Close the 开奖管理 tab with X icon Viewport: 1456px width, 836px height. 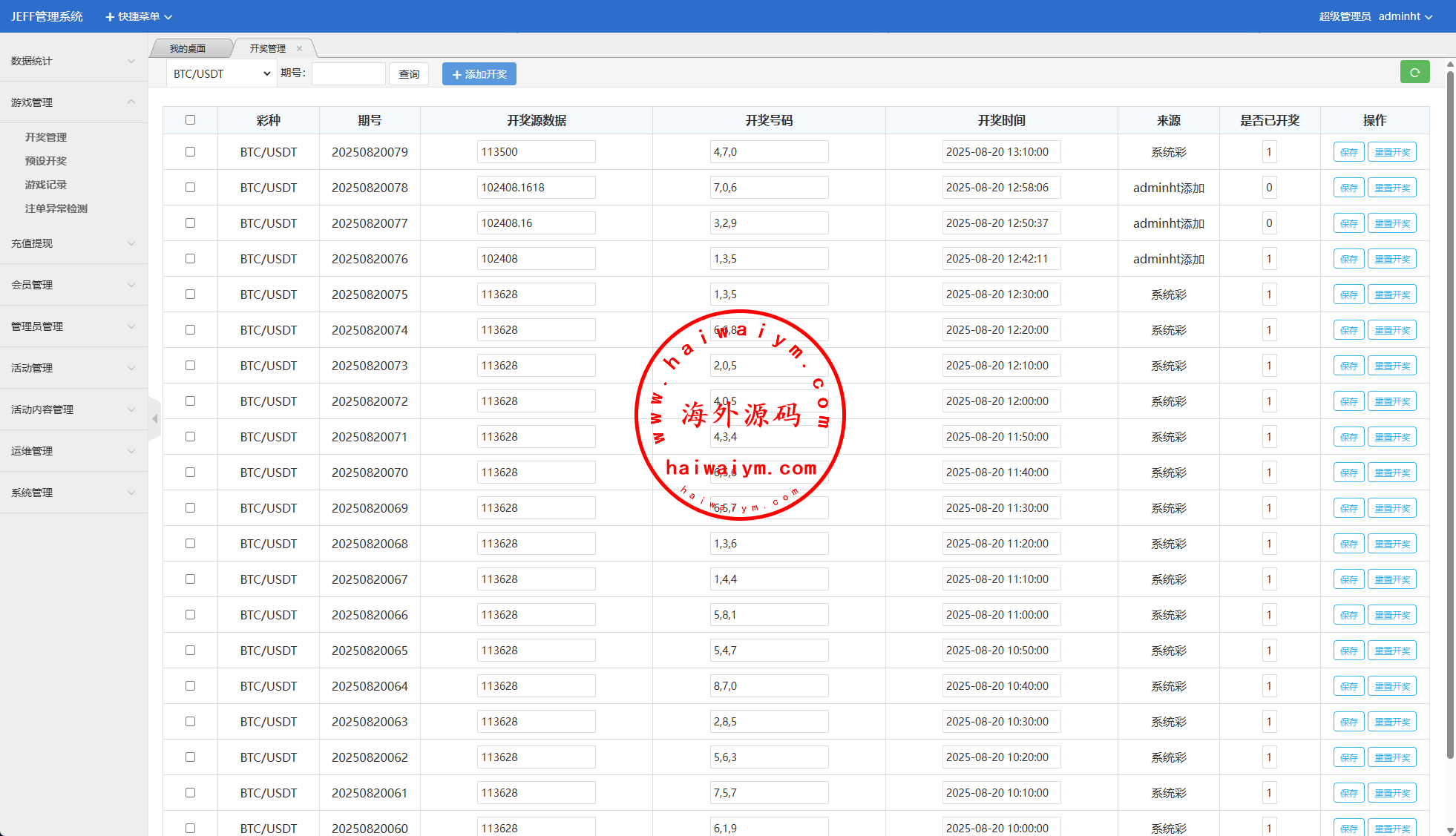coord(300,49)
